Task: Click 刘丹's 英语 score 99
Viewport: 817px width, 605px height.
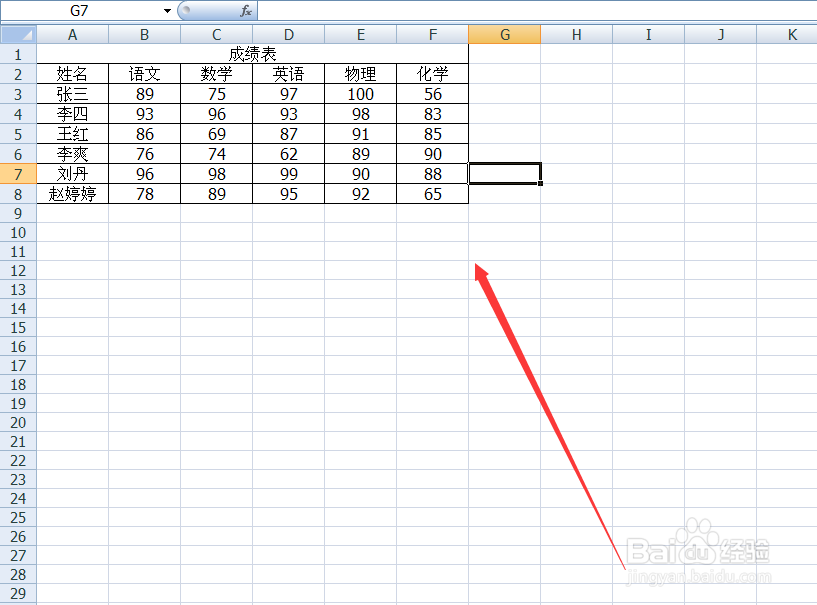Action: click(x=289, y=174)
